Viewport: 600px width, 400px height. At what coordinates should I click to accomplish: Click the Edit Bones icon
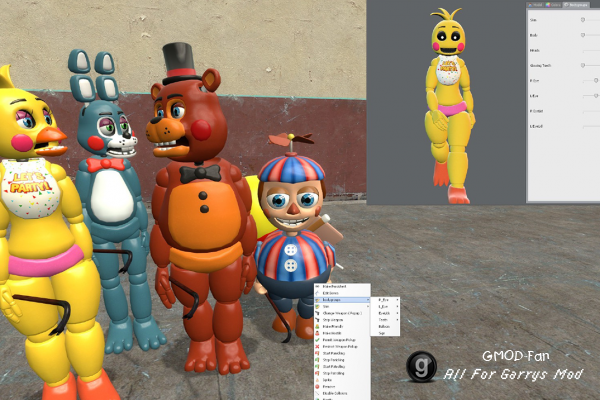[x=317, y=293]
